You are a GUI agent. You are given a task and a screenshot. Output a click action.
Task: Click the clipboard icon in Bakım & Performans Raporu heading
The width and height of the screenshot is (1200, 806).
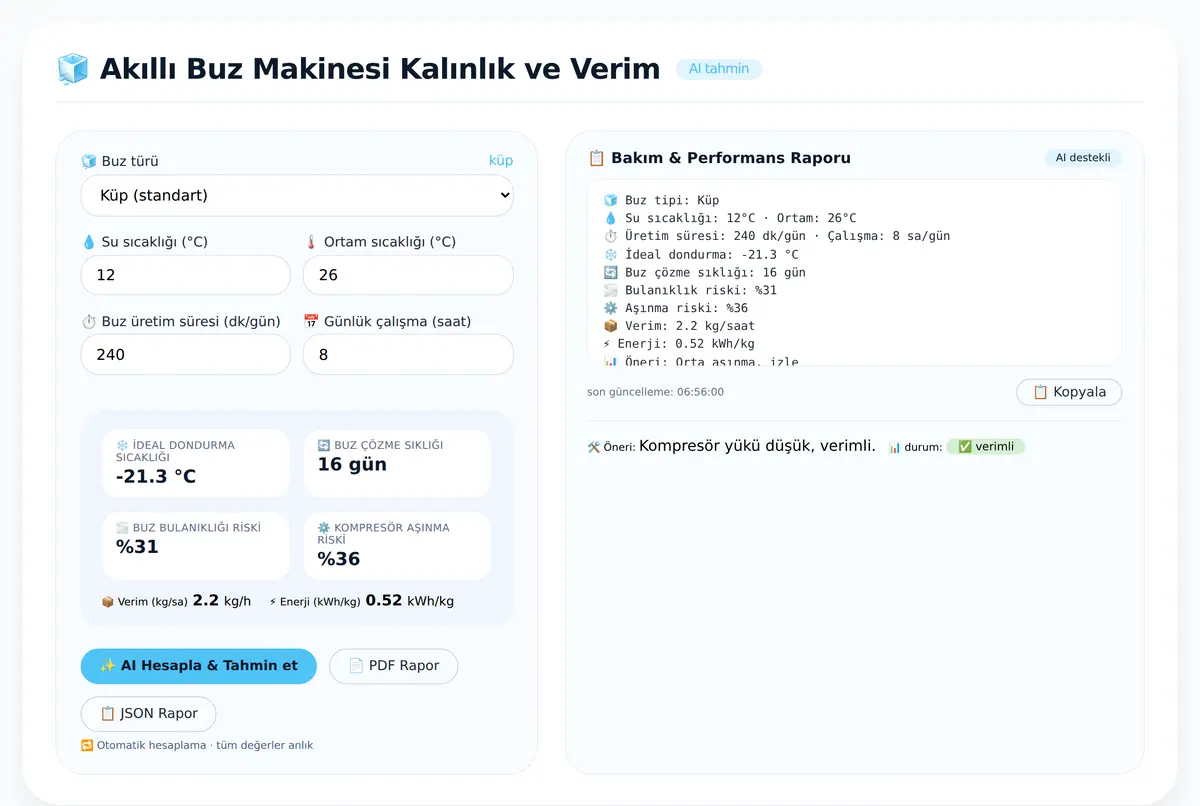click(x=596, y=158)
